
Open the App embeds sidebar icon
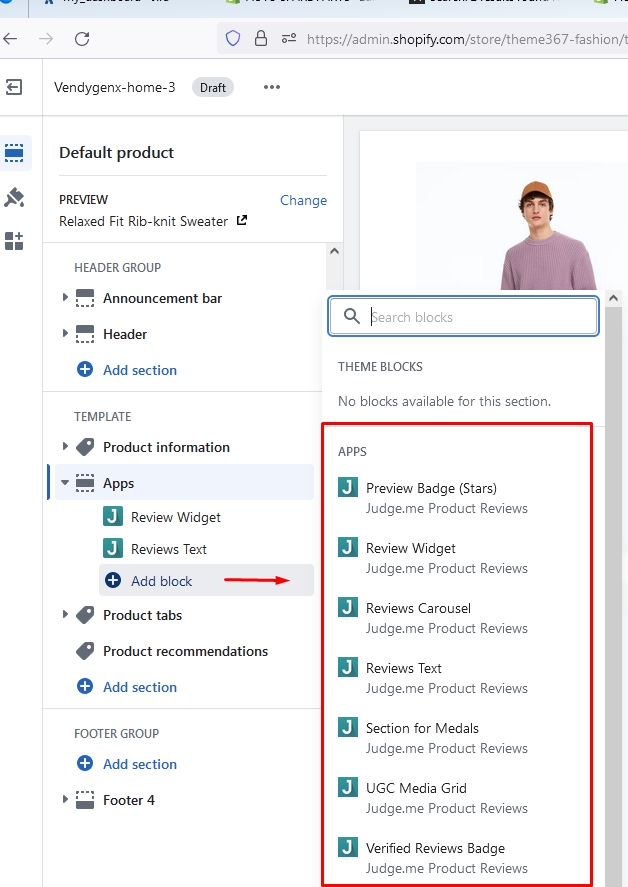14,241
